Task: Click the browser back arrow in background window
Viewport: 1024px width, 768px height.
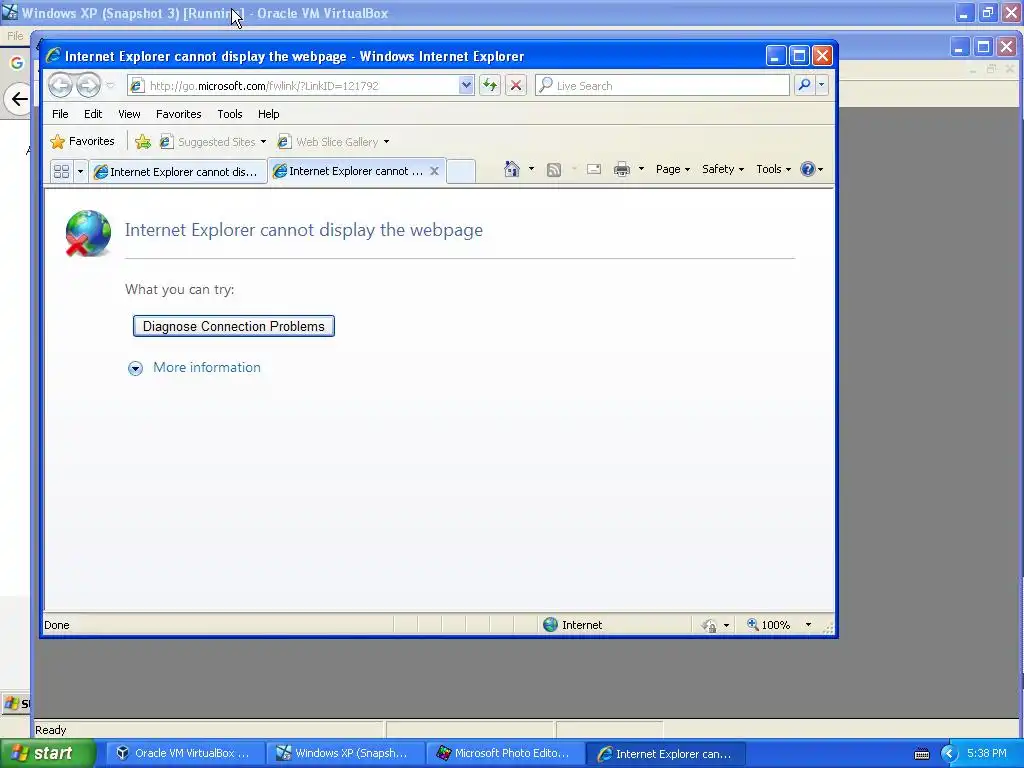Action: [19, 99]
